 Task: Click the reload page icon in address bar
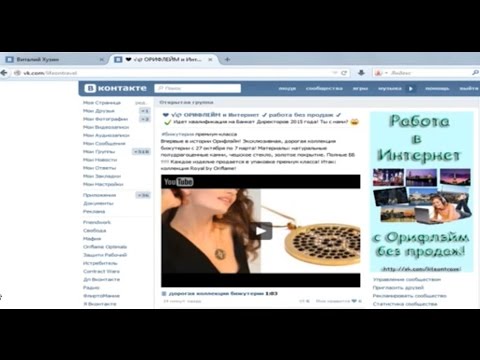344,73
